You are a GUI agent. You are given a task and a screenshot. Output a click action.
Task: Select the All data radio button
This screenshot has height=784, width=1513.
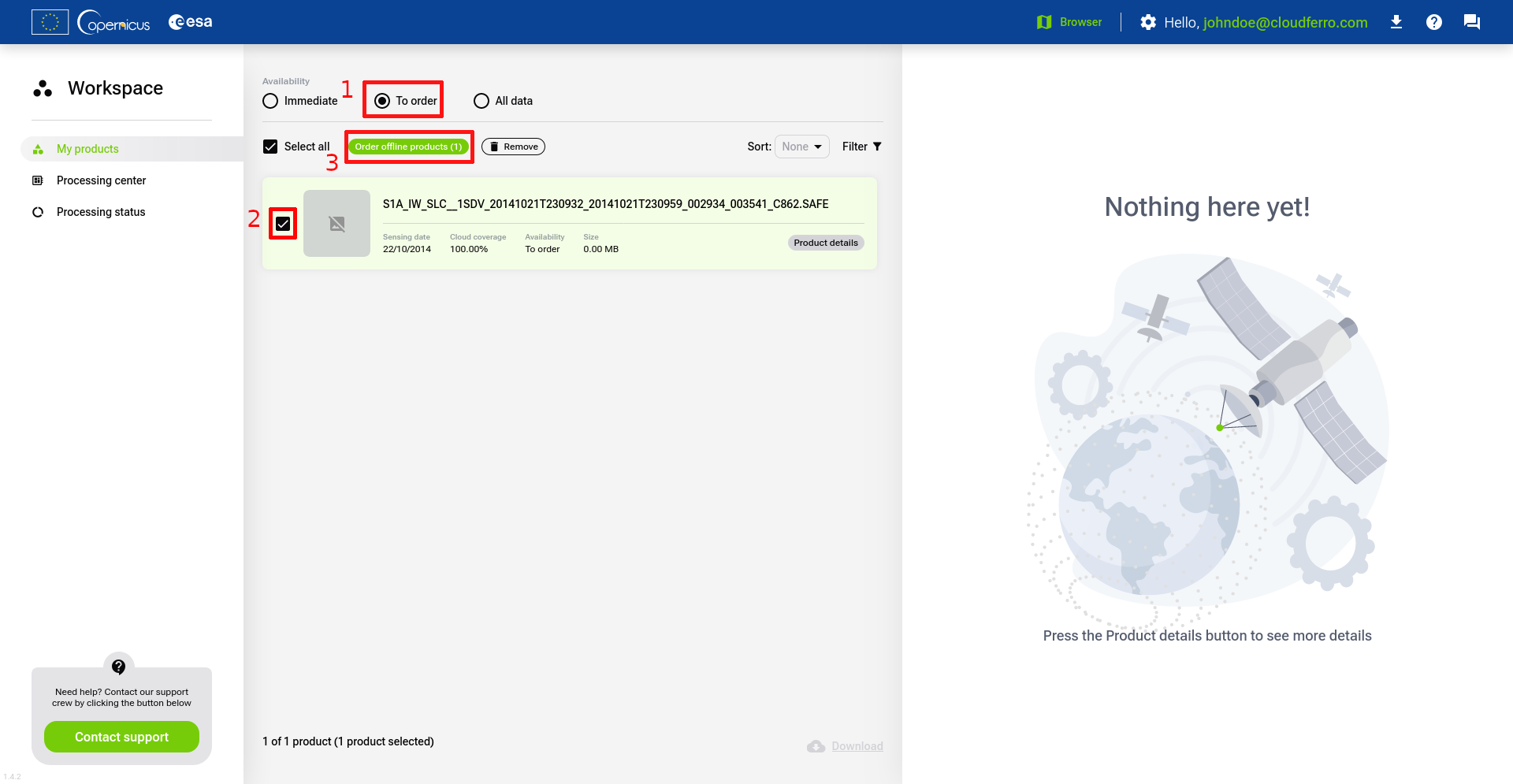(x=481, y=101)
